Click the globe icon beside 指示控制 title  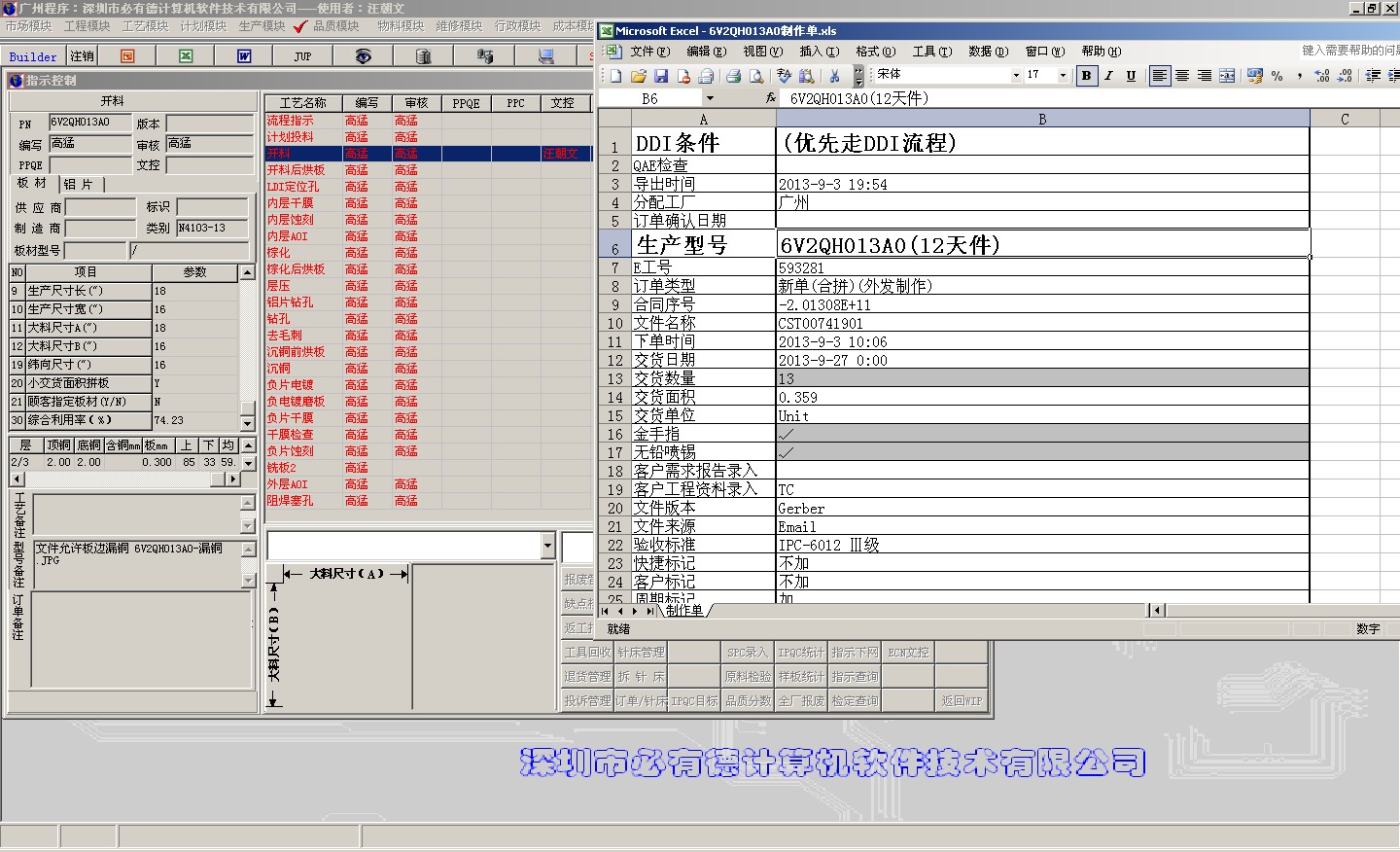pos(16,80)
